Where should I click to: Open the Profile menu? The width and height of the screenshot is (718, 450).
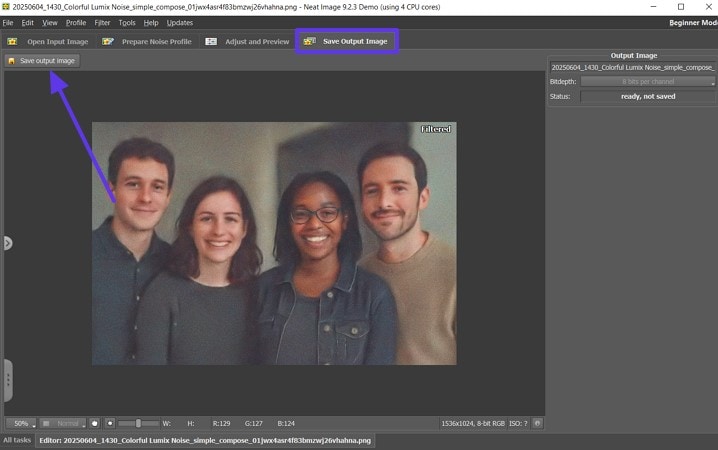tap(76, 23)
